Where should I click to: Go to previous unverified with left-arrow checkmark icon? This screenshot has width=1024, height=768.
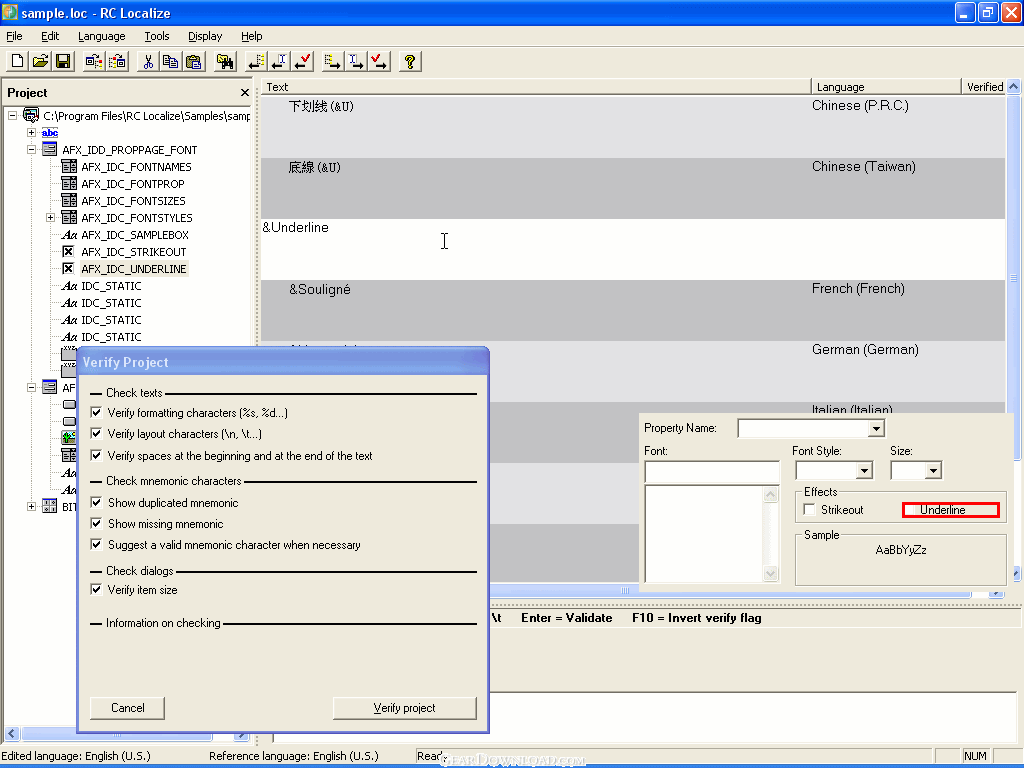point(302,61)
